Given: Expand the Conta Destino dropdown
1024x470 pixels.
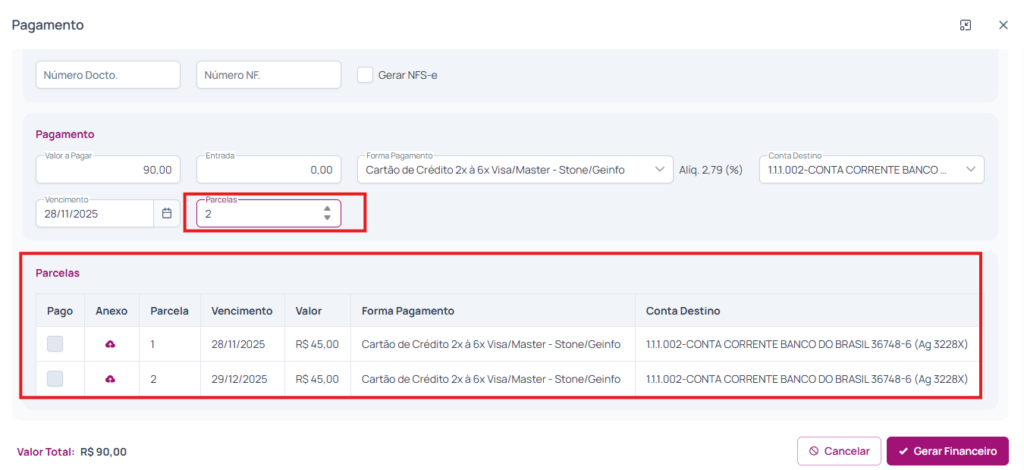Looking at the screenshot, I should (x=872, y=170).
